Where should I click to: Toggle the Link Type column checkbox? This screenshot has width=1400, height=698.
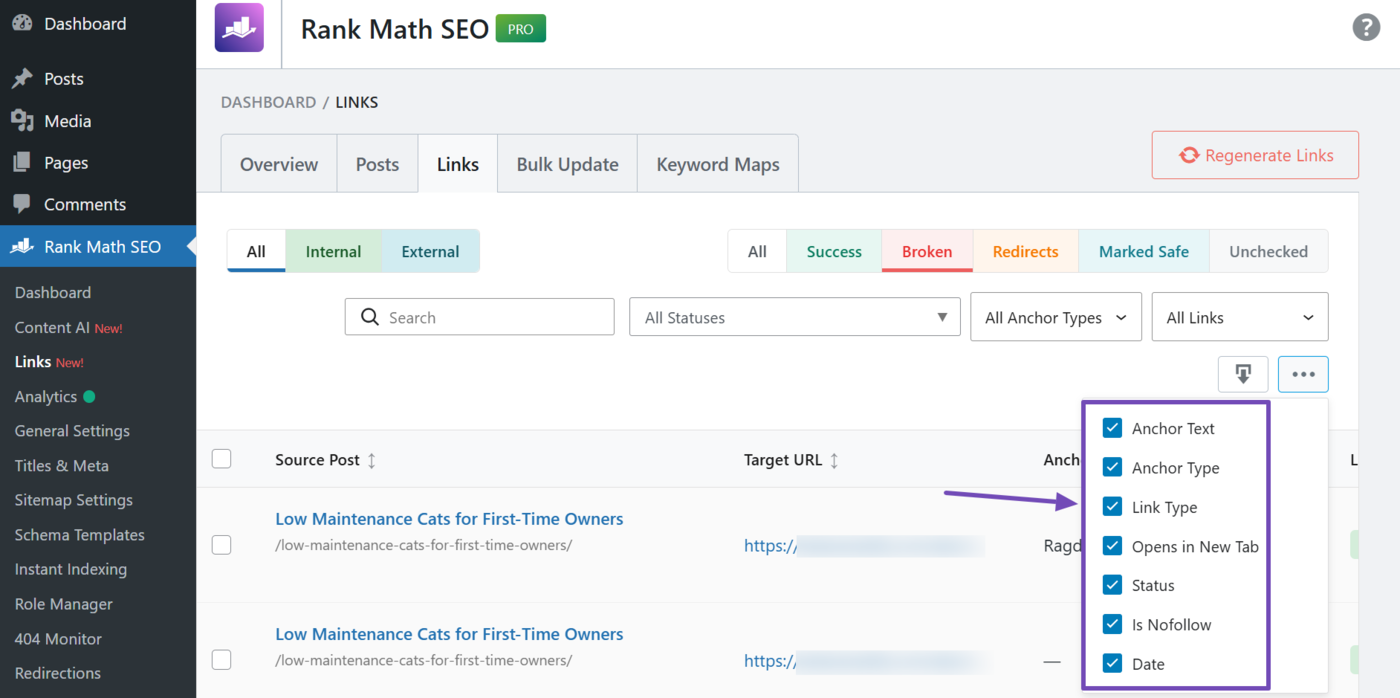click(1112, 507)
